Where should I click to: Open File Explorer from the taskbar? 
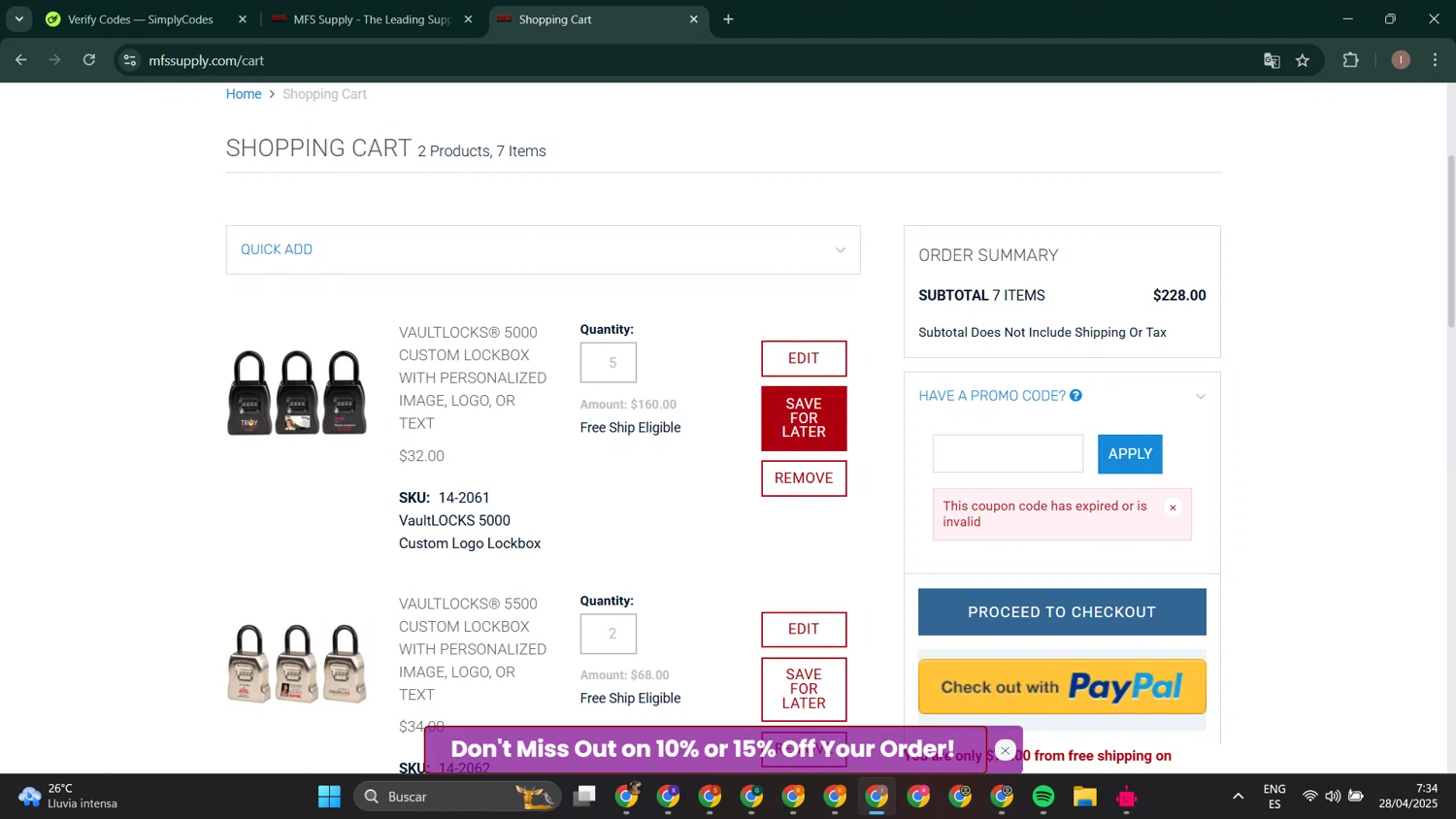pos(1085,797)
